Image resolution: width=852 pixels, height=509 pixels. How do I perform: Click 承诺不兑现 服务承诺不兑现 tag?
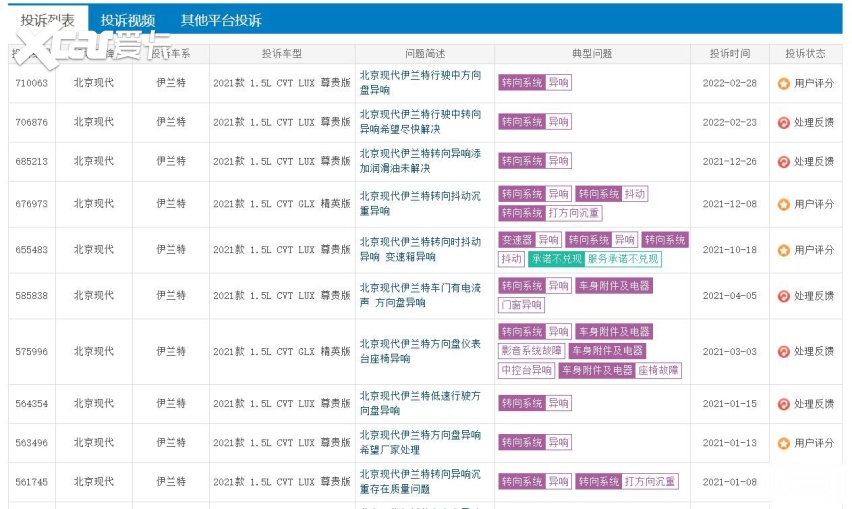click(x=595, y=259)
